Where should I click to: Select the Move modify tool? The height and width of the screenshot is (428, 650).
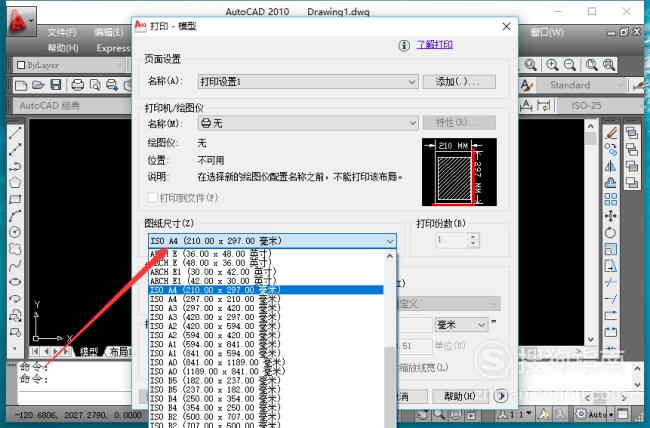(x=611, y=216)
